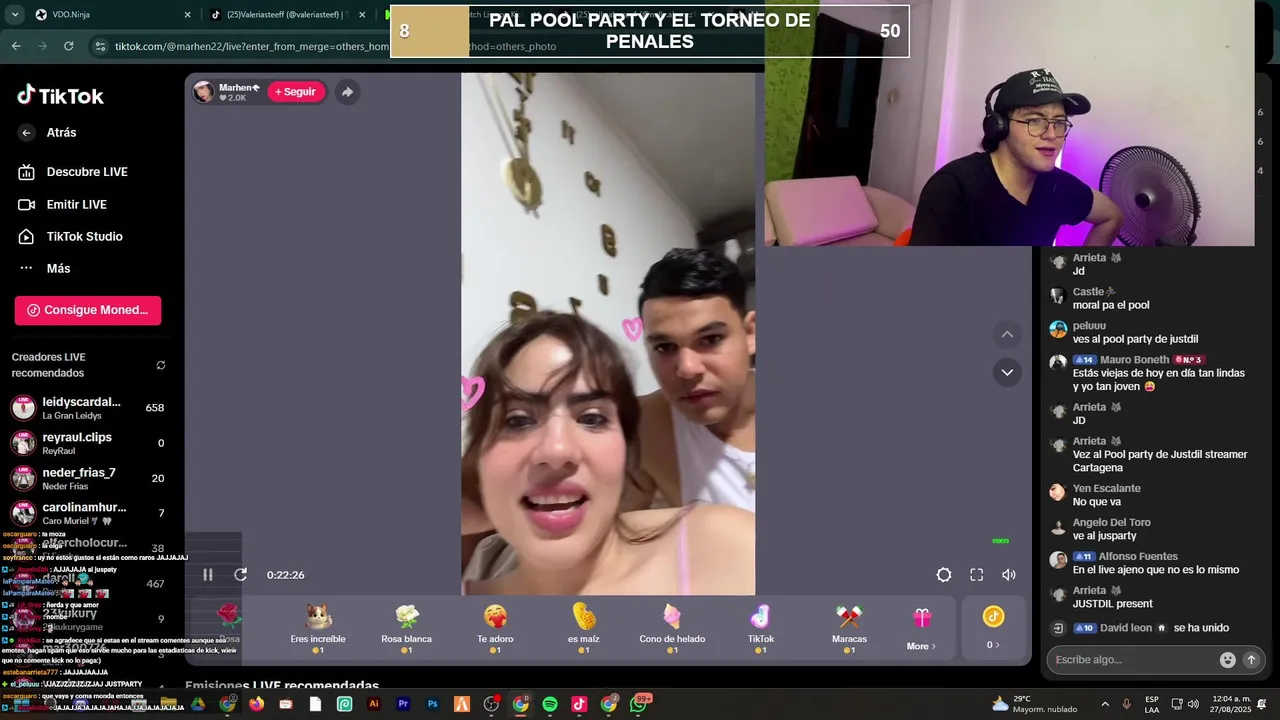Screen dimensions: 1280x720
Task: Share the live stream via arrow icon
Action: pyautogui.click(x=347, y=92)
